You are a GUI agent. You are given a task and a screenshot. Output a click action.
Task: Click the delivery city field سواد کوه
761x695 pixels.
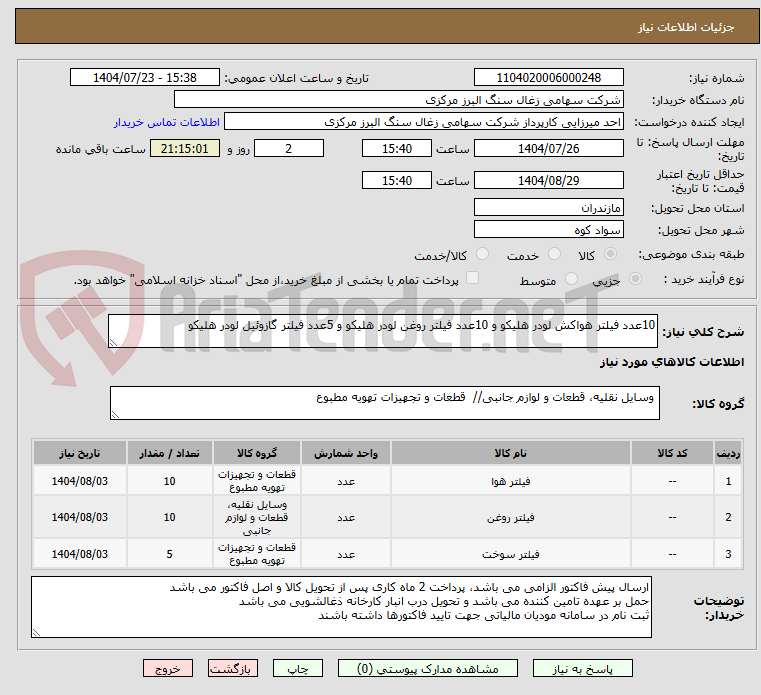tap(548, 230)
